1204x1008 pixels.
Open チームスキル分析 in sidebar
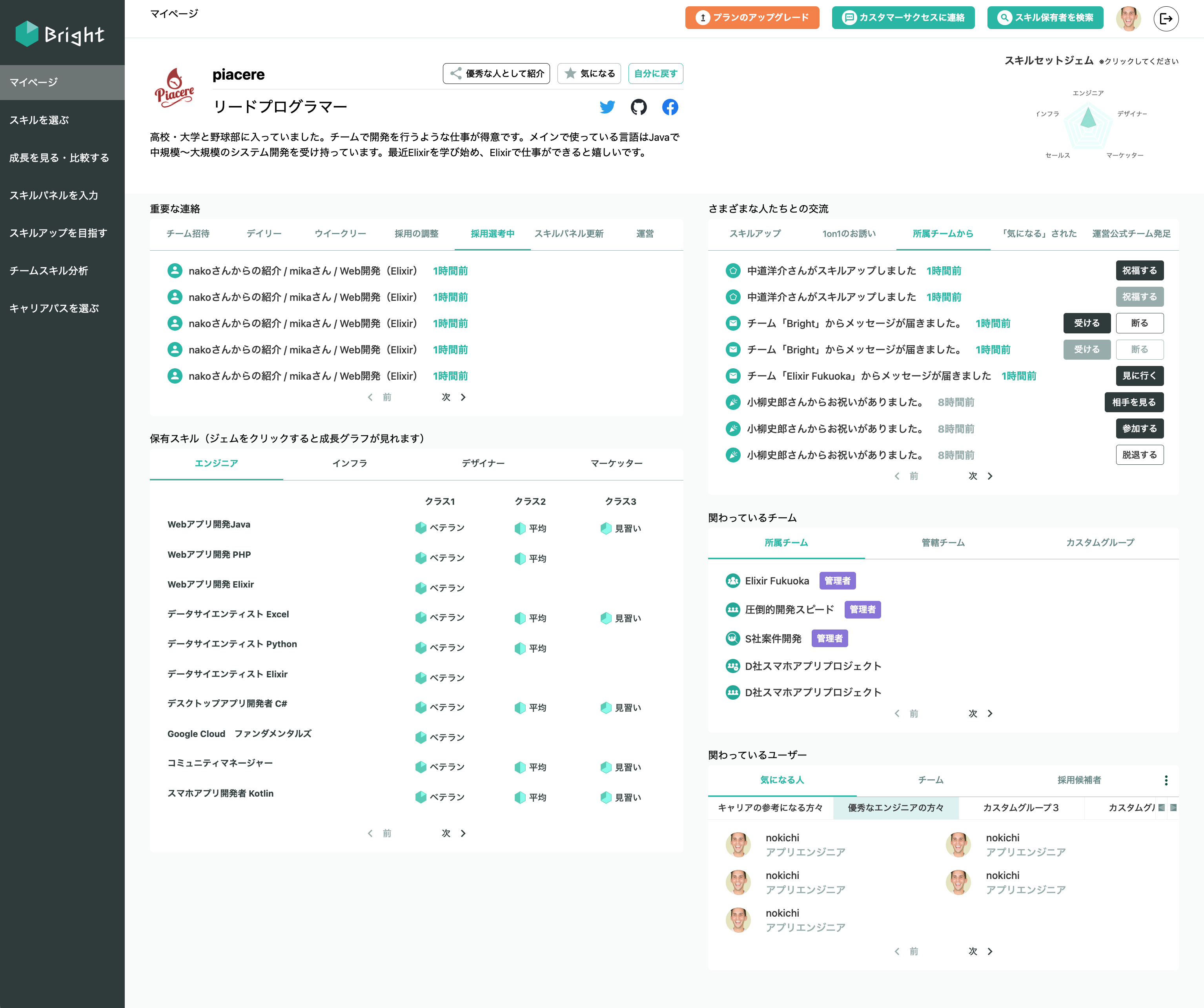click(x=49, y=271)
